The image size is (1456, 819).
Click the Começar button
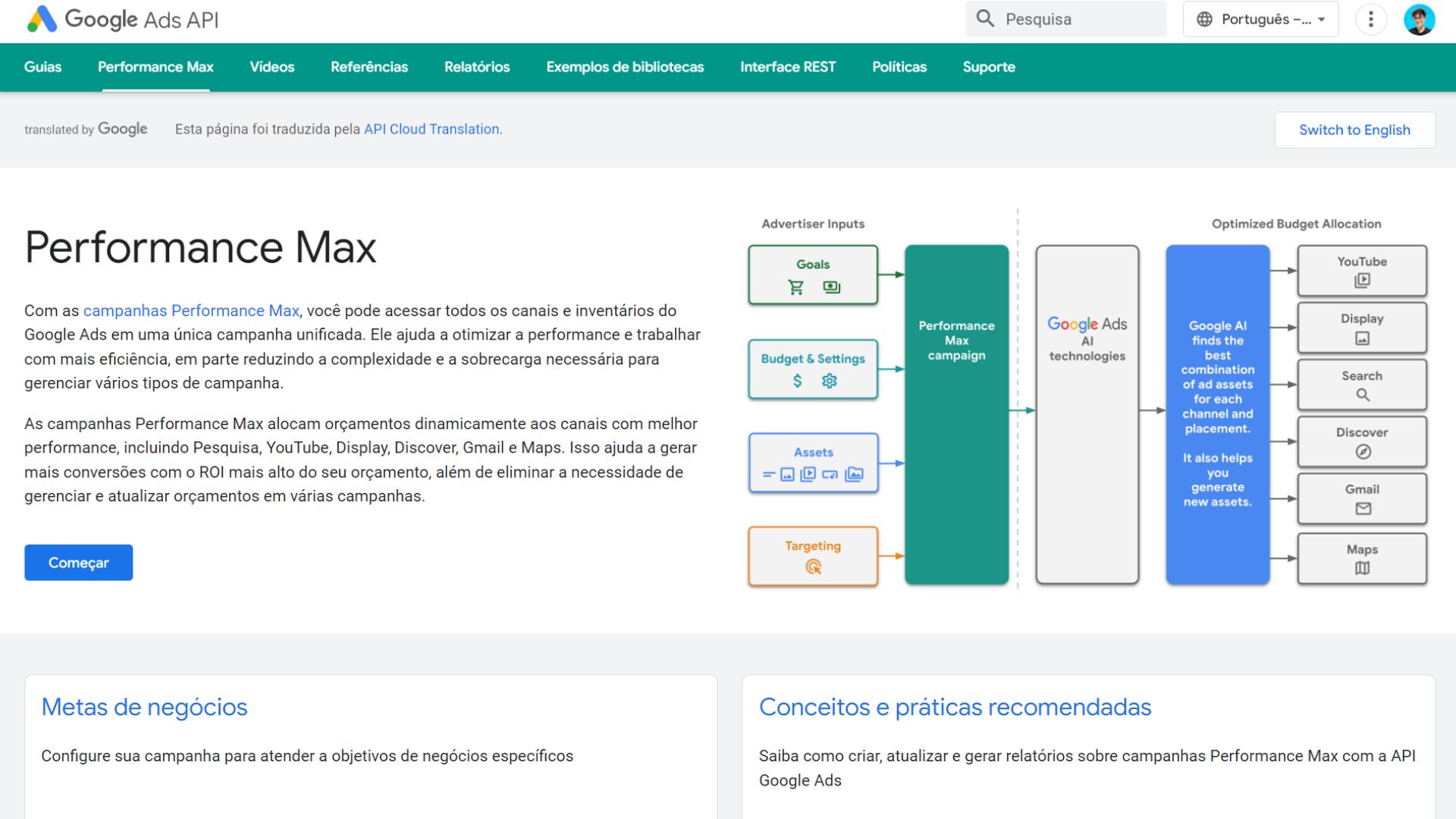[x=78, y=562]
